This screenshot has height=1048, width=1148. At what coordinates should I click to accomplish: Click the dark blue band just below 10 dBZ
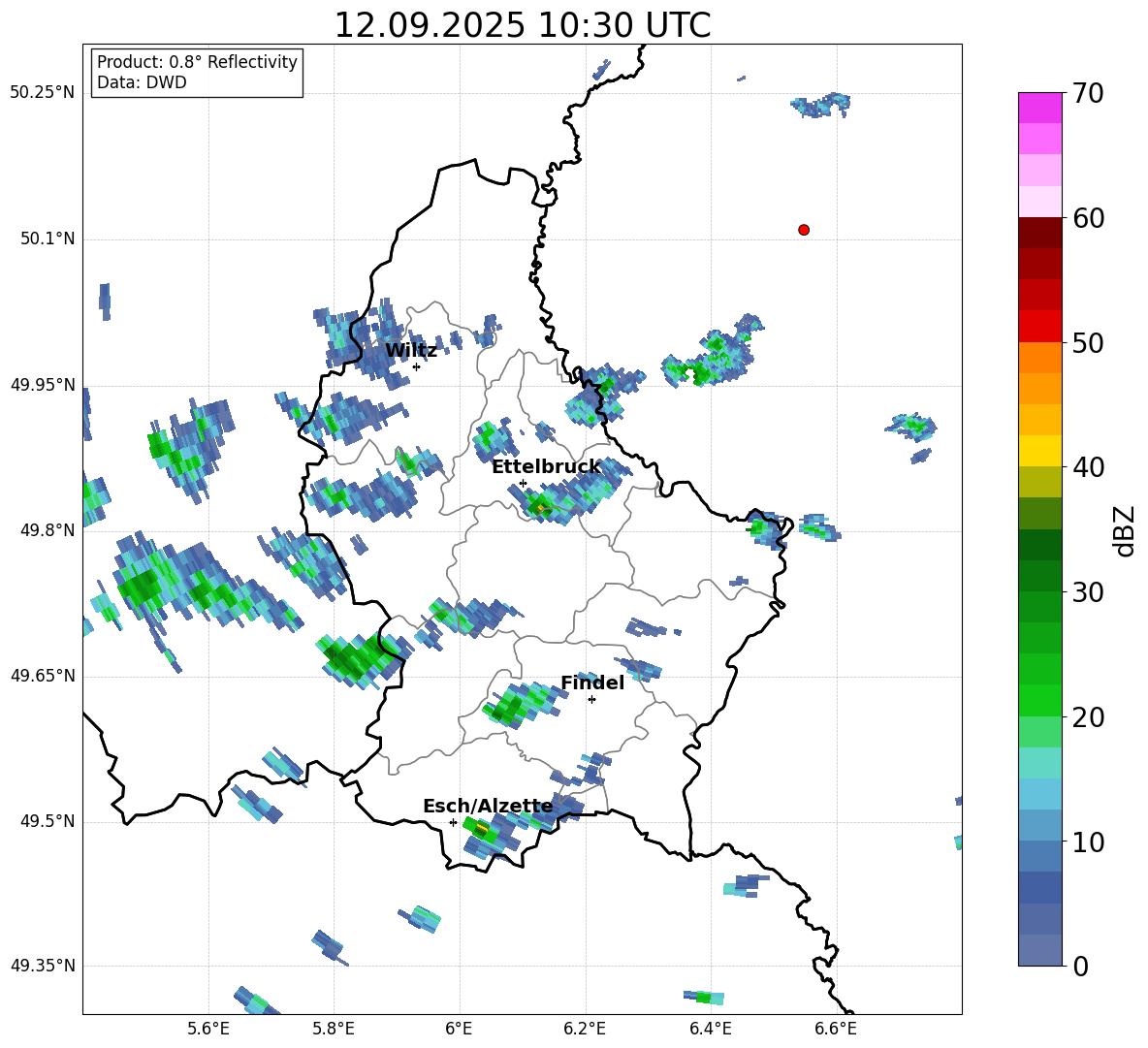click(x=1039, y=856)
